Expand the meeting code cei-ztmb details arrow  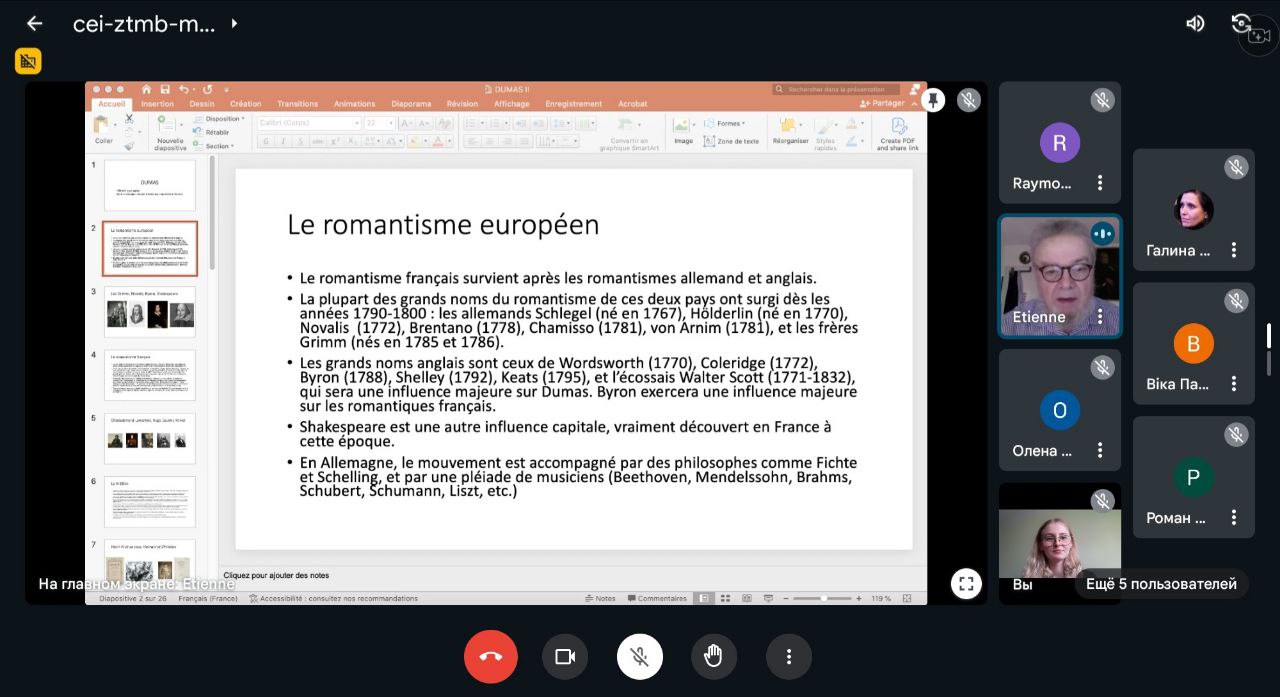pyautogui.click(x=234, y=23)
